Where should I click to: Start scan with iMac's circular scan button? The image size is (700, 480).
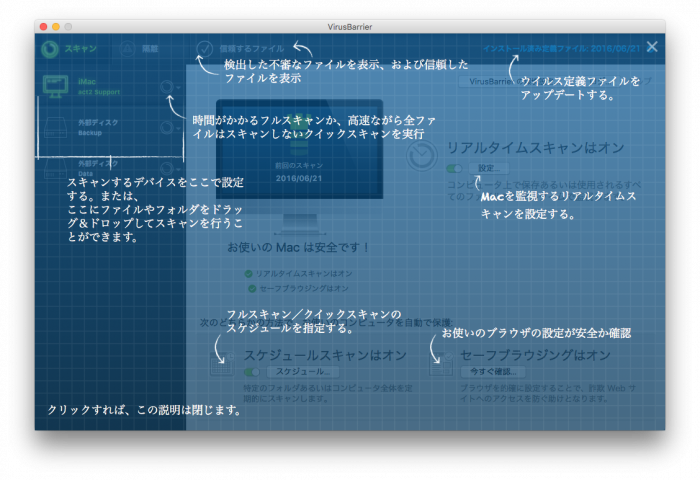click(x=167, y=87)
